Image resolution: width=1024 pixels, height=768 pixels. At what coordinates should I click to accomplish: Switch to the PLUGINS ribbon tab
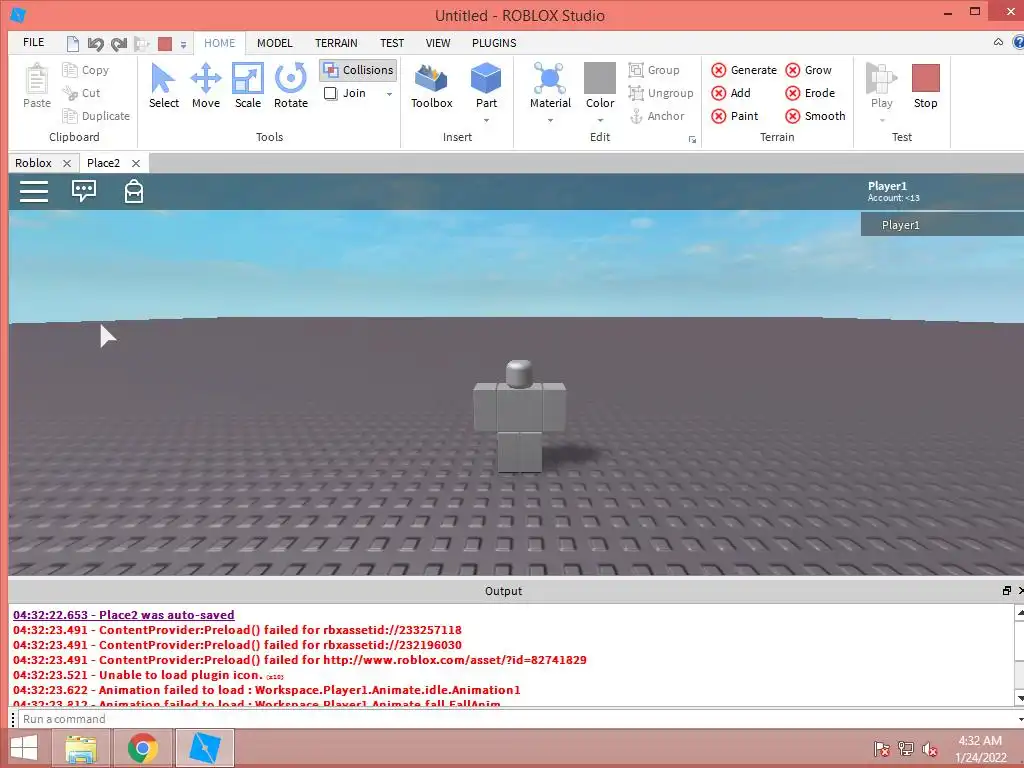click(494, 43)
